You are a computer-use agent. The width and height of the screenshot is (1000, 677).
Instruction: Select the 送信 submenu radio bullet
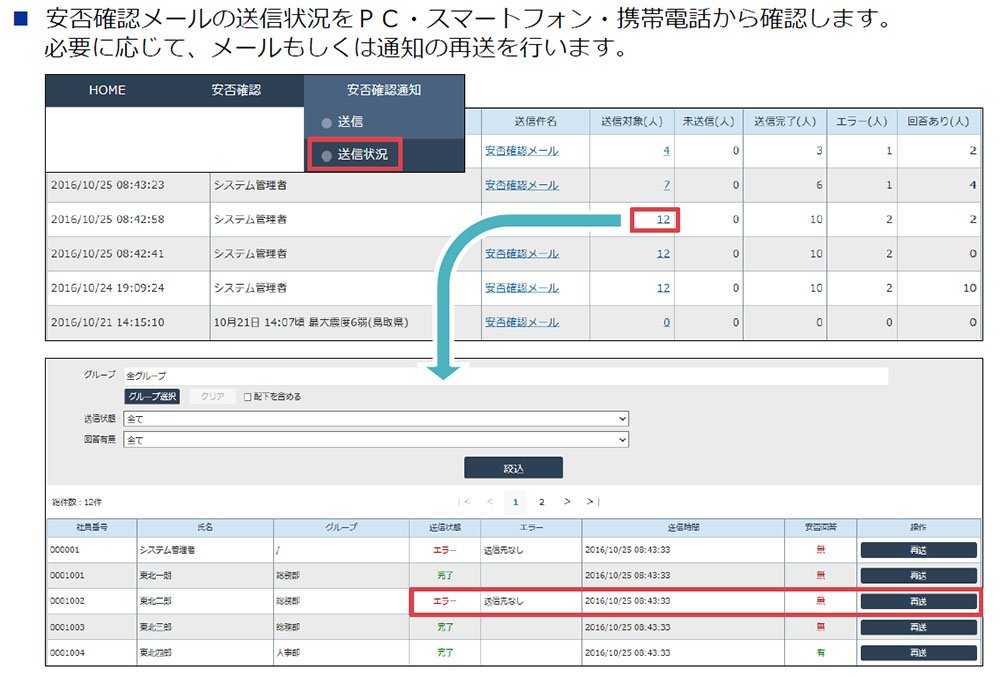[x=327, y=122]
